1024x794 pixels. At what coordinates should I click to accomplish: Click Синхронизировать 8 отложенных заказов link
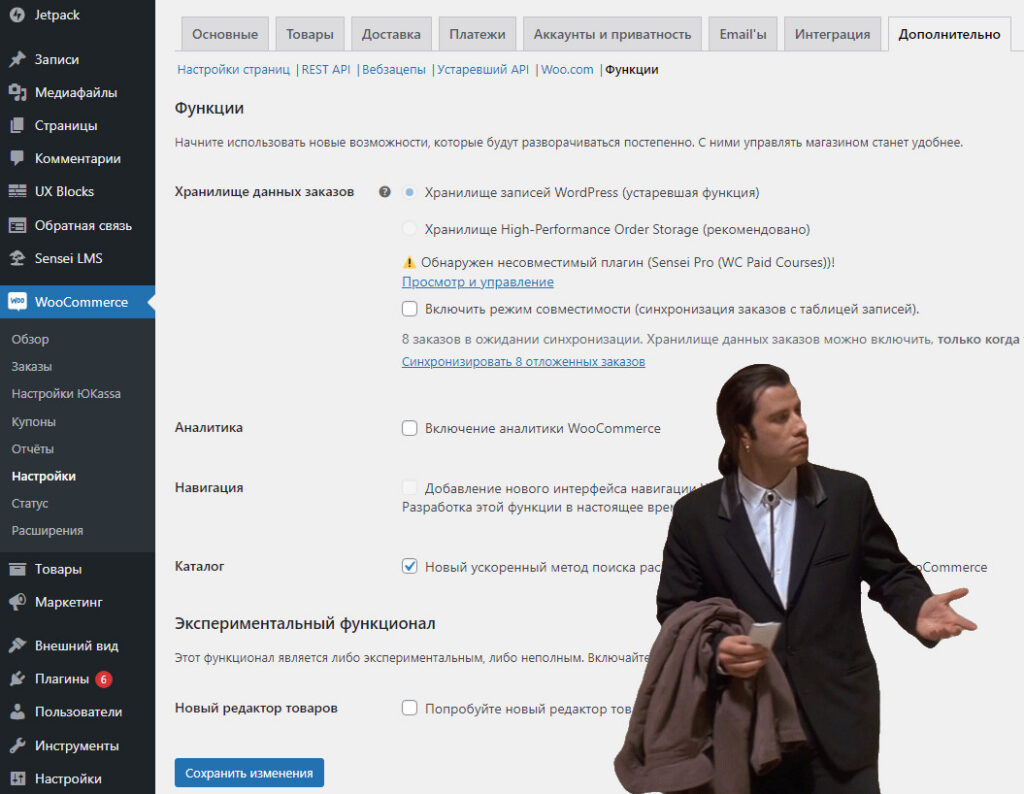523,362
